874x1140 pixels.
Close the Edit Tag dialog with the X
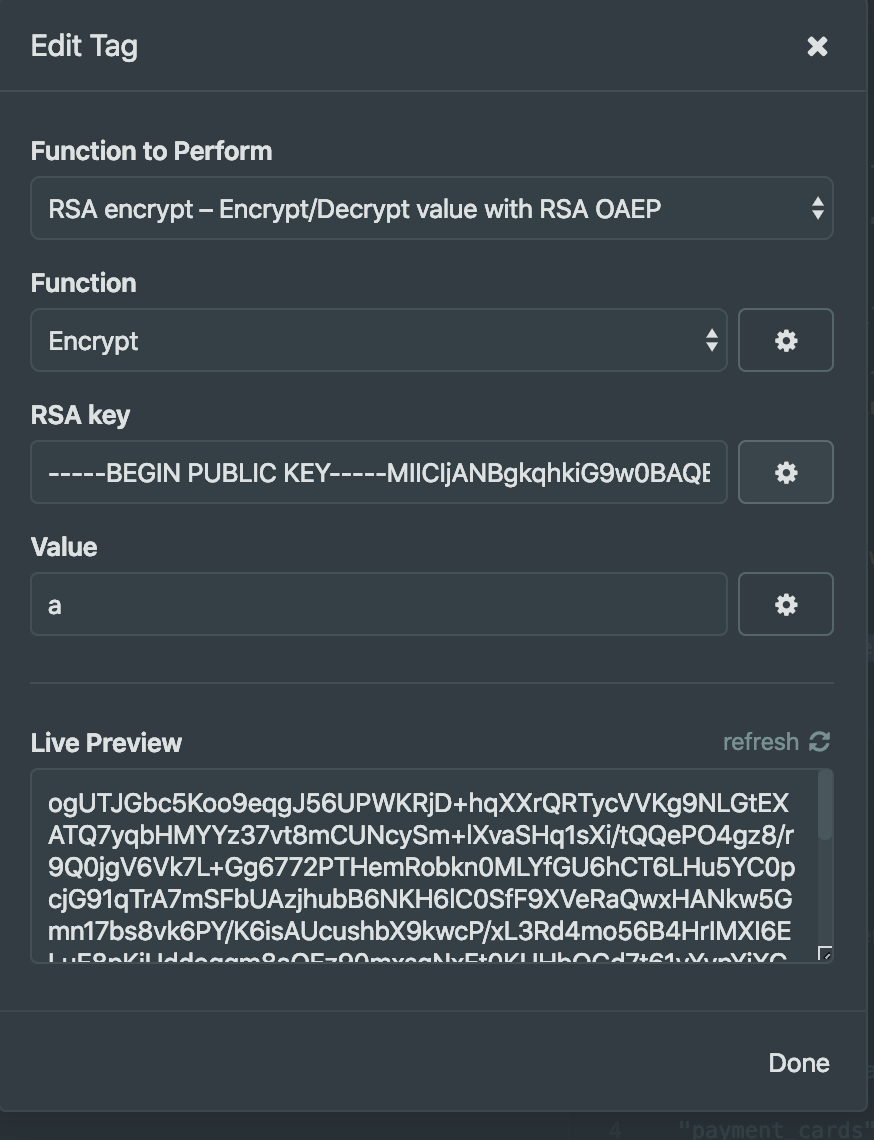point(818,46)
